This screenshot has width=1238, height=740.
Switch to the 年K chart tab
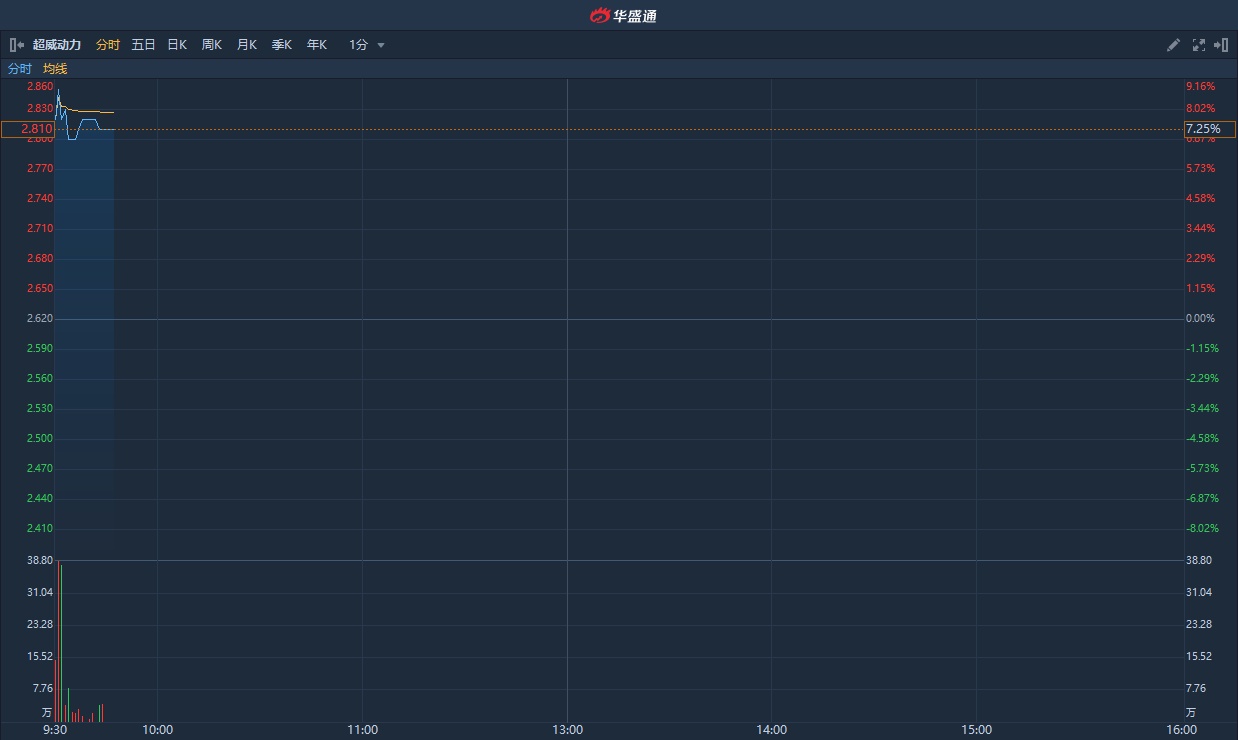tap(317, 45)
